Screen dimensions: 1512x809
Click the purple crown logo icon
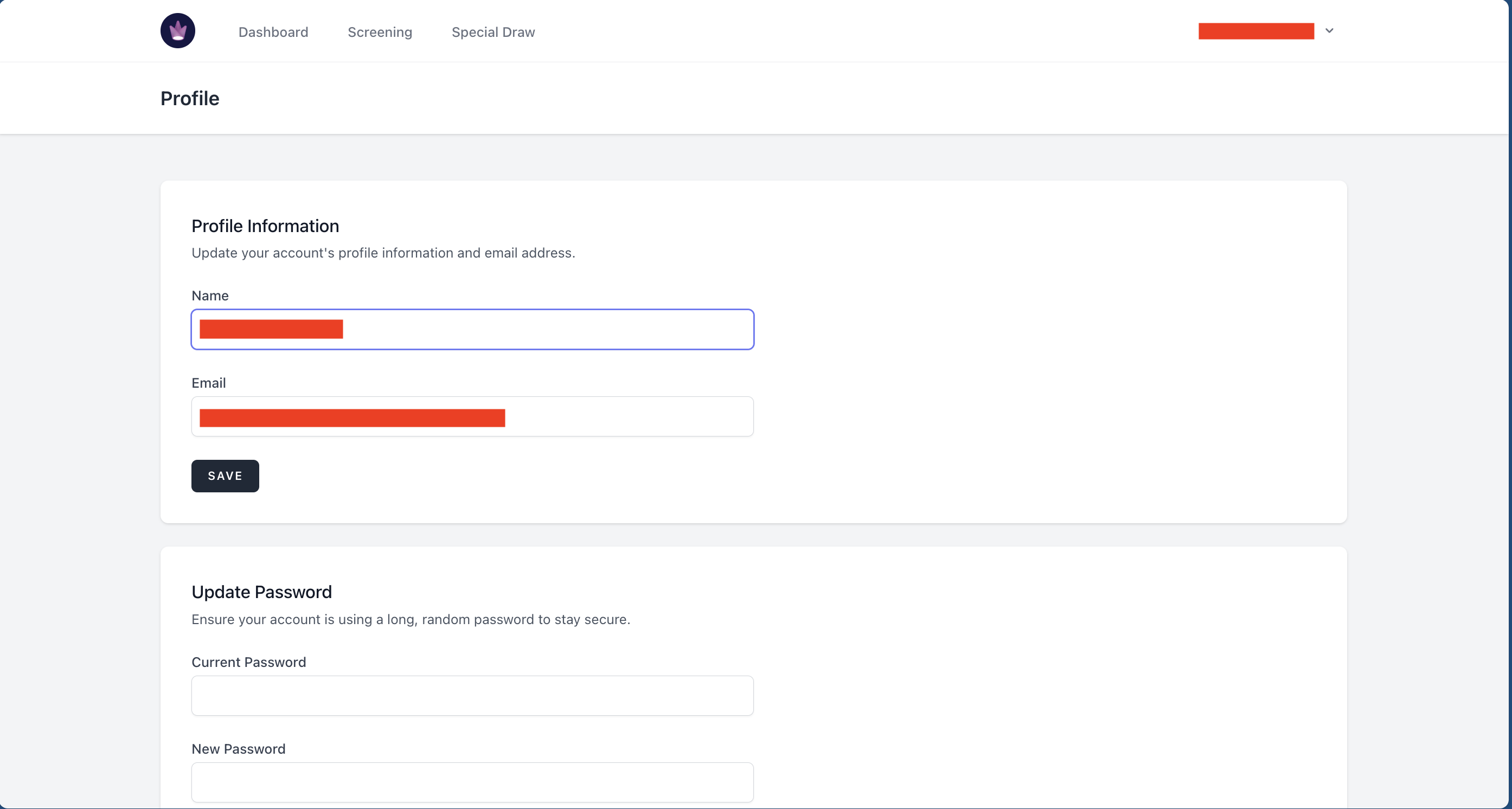coord(178,31)
